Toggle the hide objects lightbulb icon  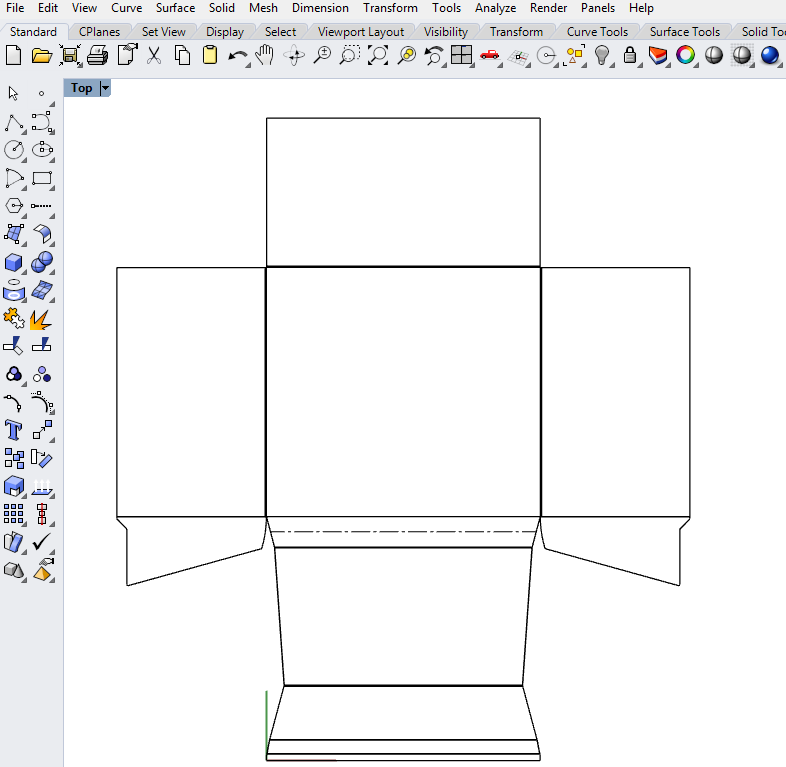[x=602, y=55]
